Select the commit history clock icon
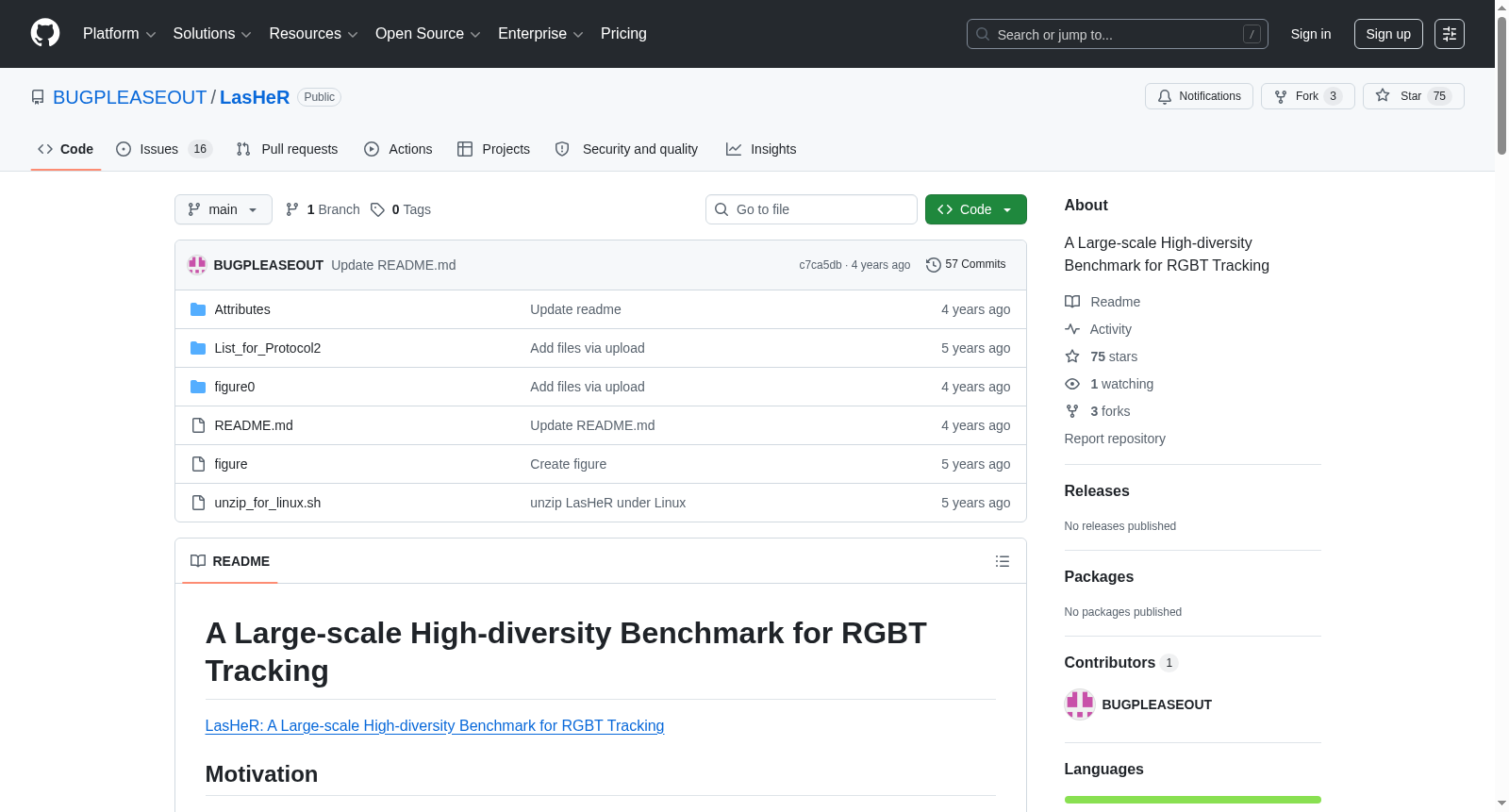1509x812 pixels. click(x=934, y=265)
